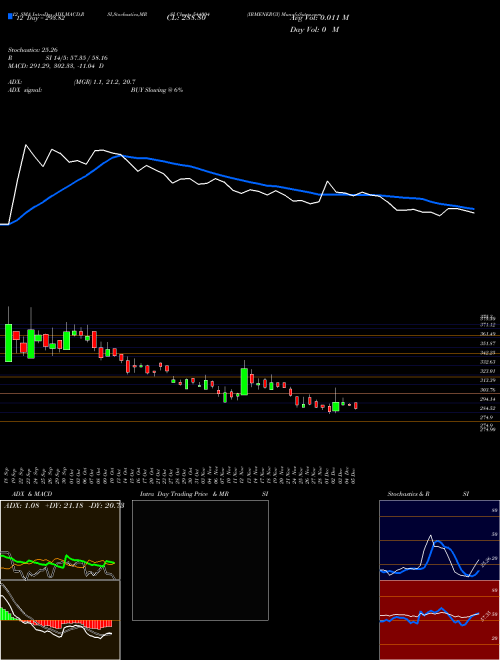Click the ADX '(MGR) 1.1, 21.2, 20.7' values
This screenshot has width=500, height=660.
(104, 82)
